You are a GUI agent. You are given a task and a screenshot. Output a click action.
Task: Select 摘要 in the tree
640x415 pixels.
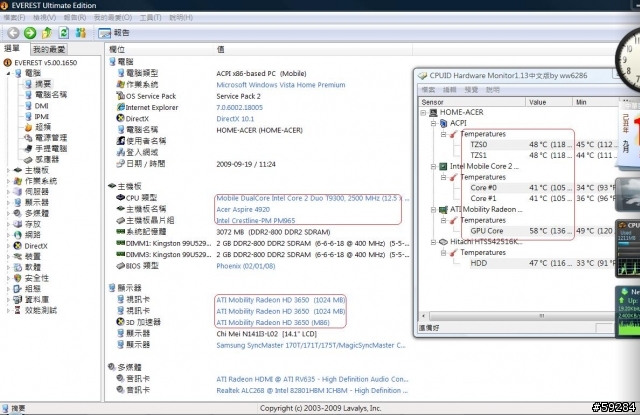point(42,84)
